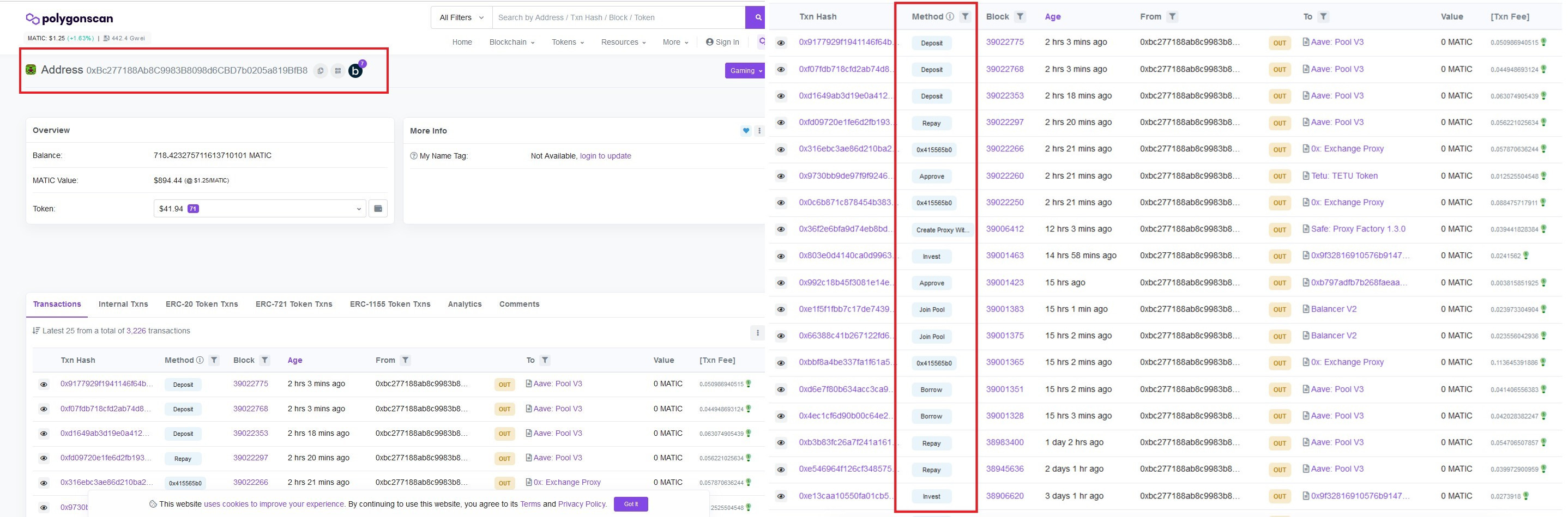This screenshot has height=517, width=1568.
Task: Expand the Resources menu
Action: [623, 42]
